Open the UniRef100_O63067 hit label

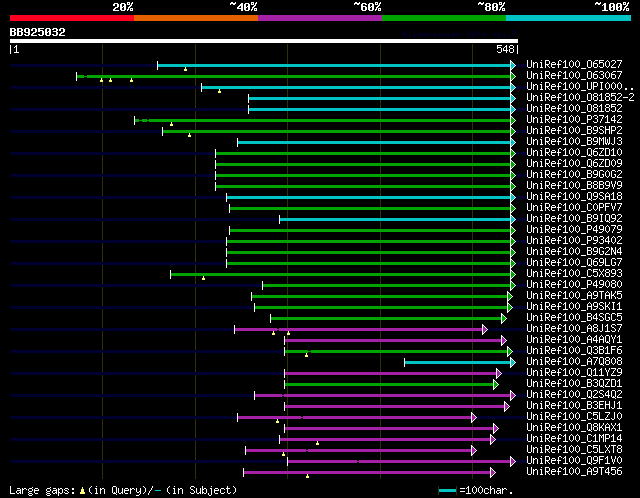coord(574,75)
